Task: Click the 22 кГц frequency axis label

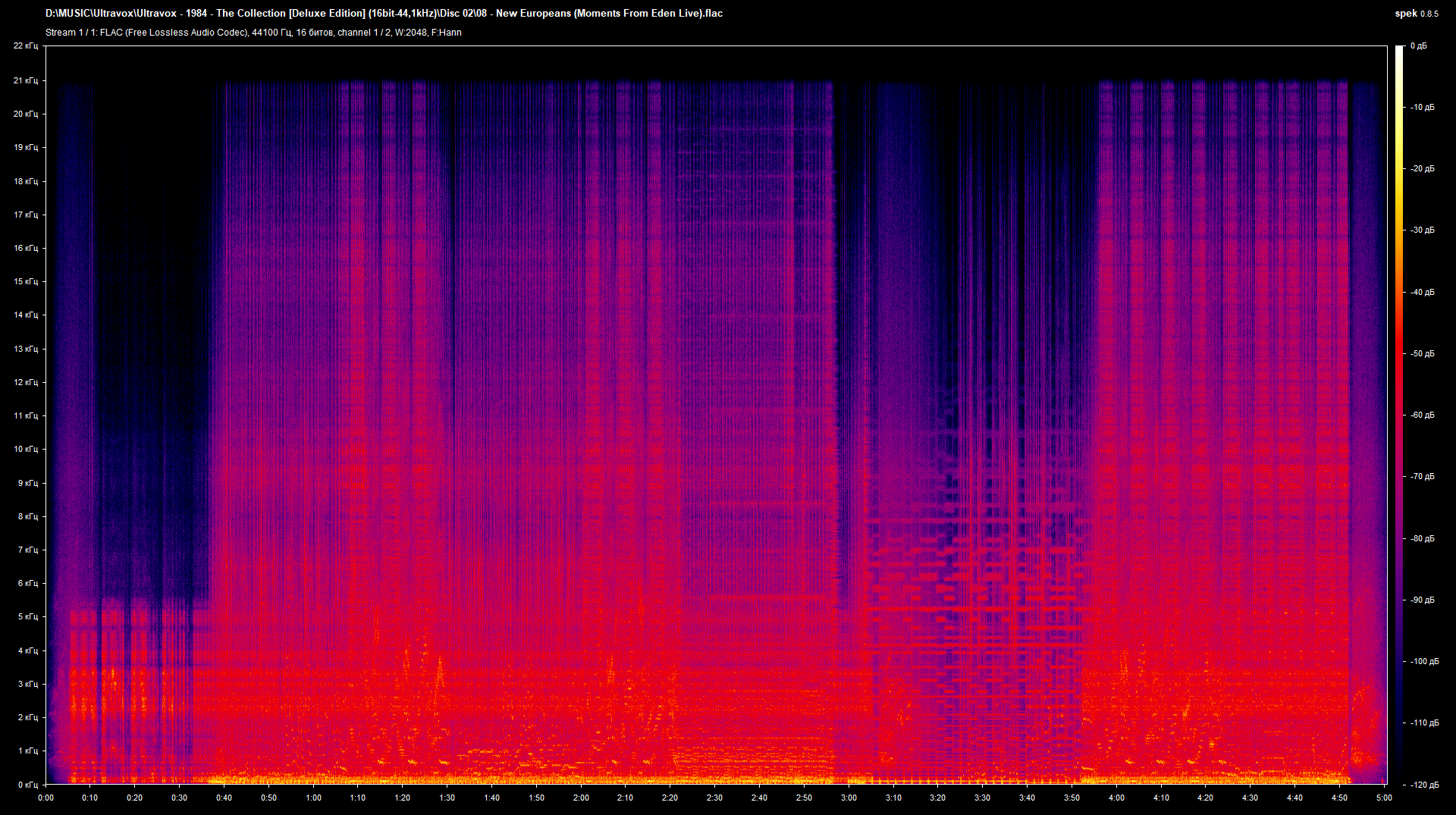Action: click(x=28, y=45)
